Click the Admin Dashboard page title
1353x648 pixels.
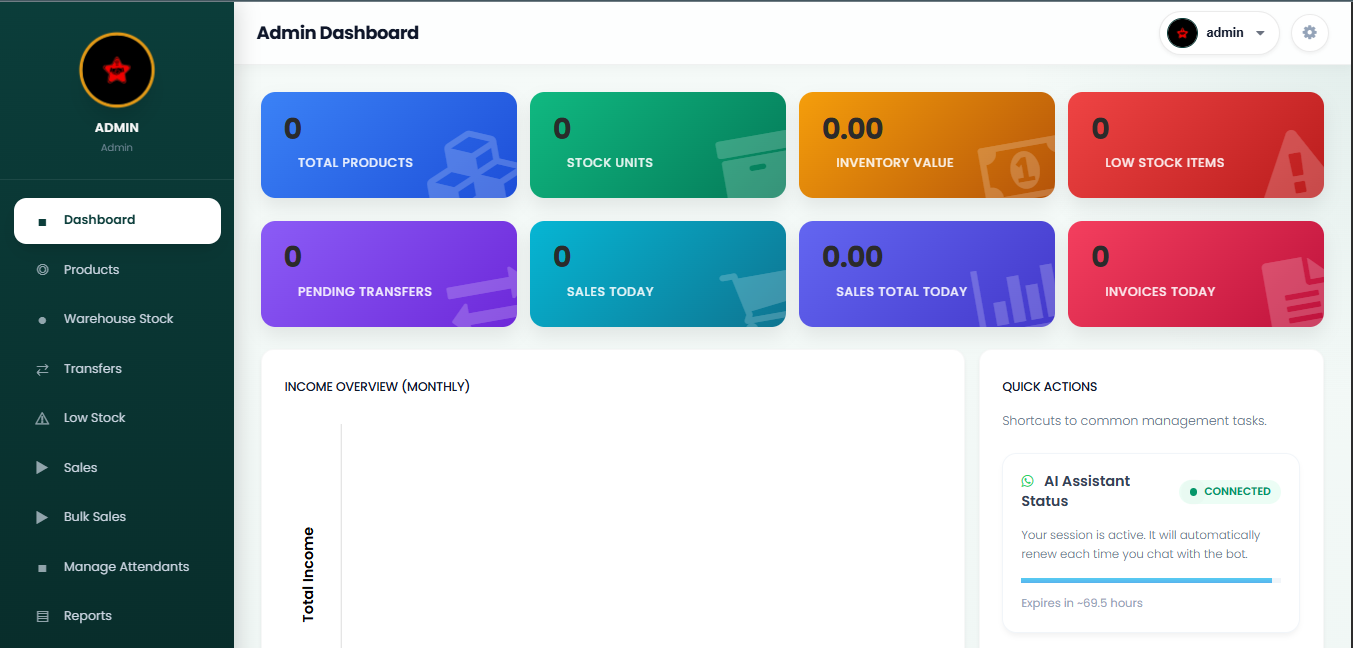338,33
